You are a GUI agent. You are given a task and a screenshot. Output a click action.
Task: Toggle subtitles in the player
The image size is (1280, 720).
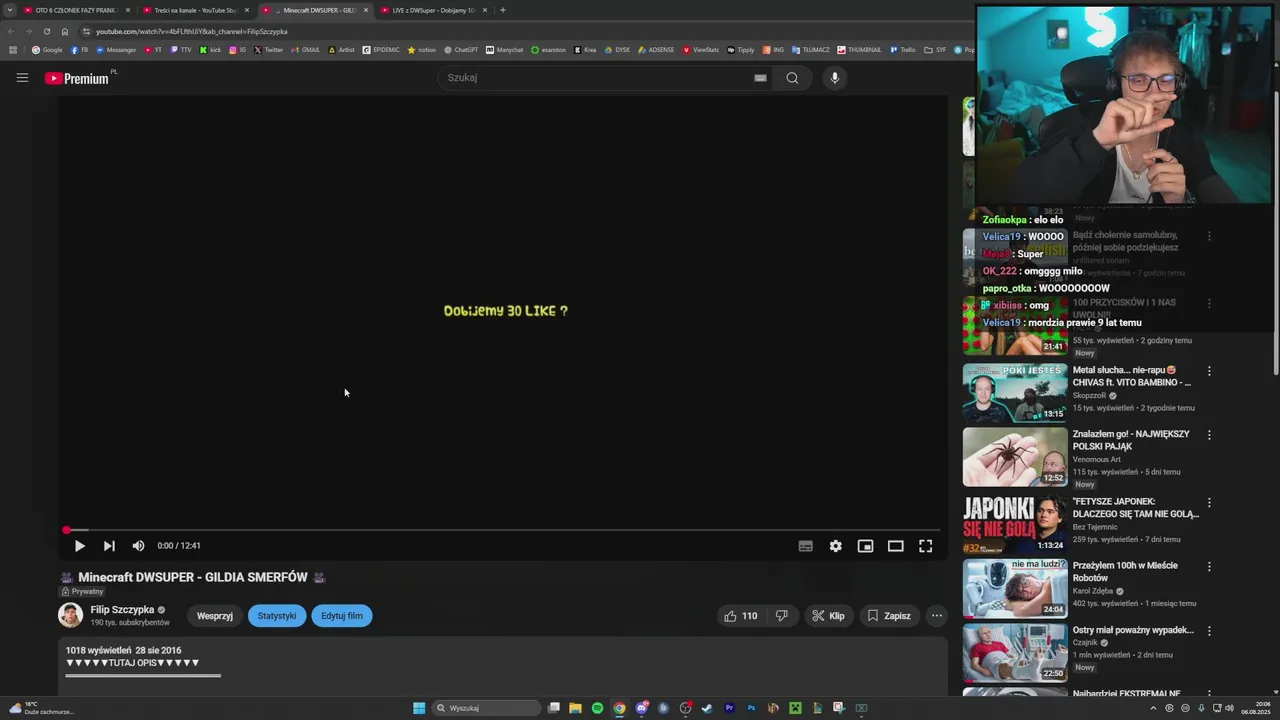pos(805,546)
